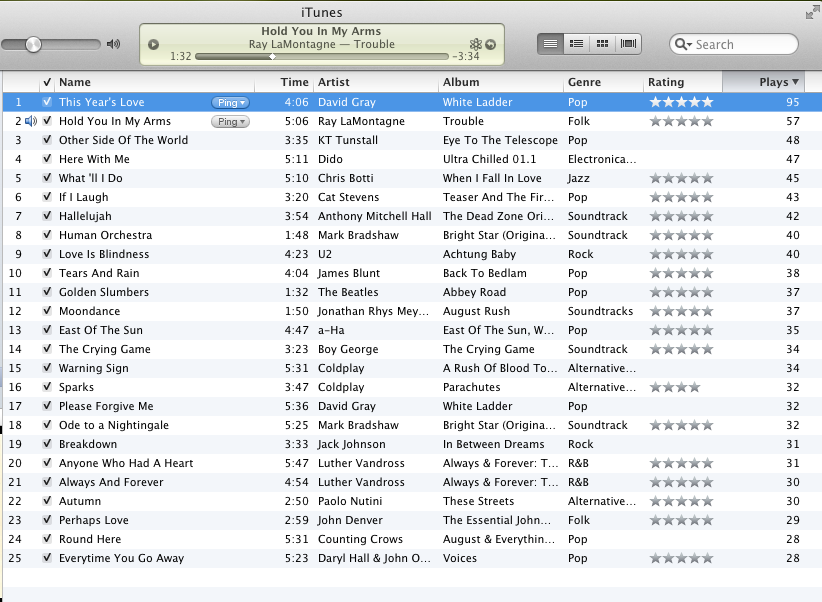Click the song title in the now-playing display
Viewport: 822px width, 602px height.
[321, 31]
